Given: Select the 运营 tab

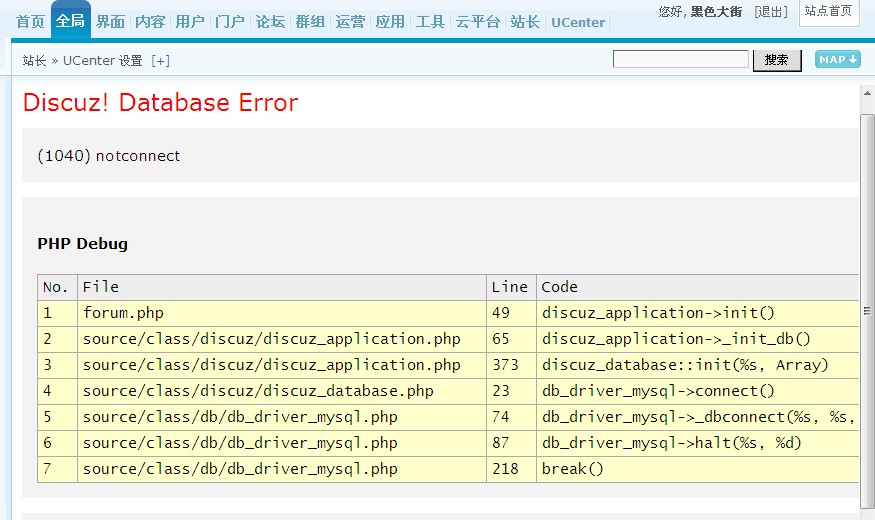Looking at the screenshot, I should (350, 22).
